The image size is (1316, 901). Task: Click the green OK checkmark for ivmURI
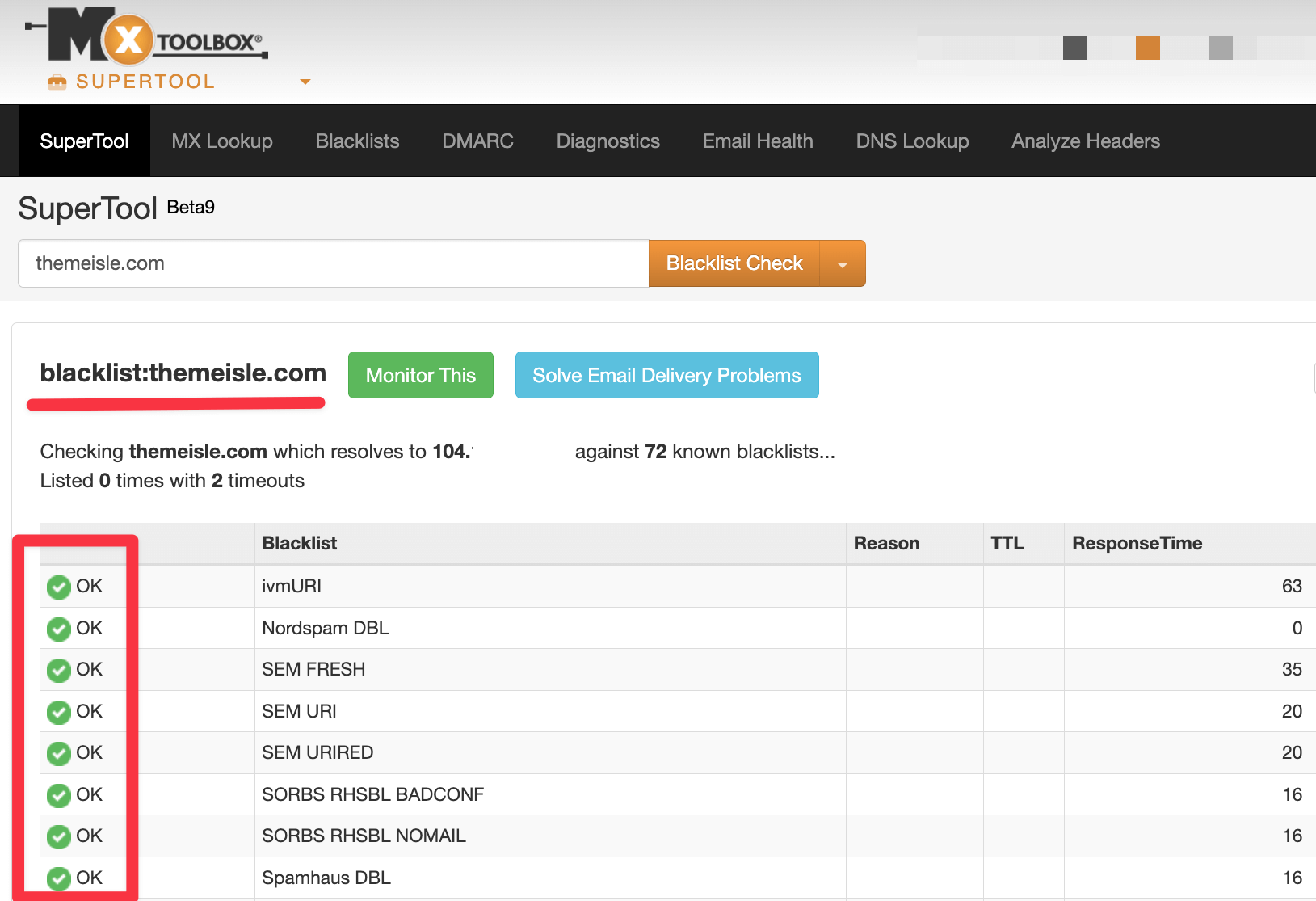tap(59, 587)
